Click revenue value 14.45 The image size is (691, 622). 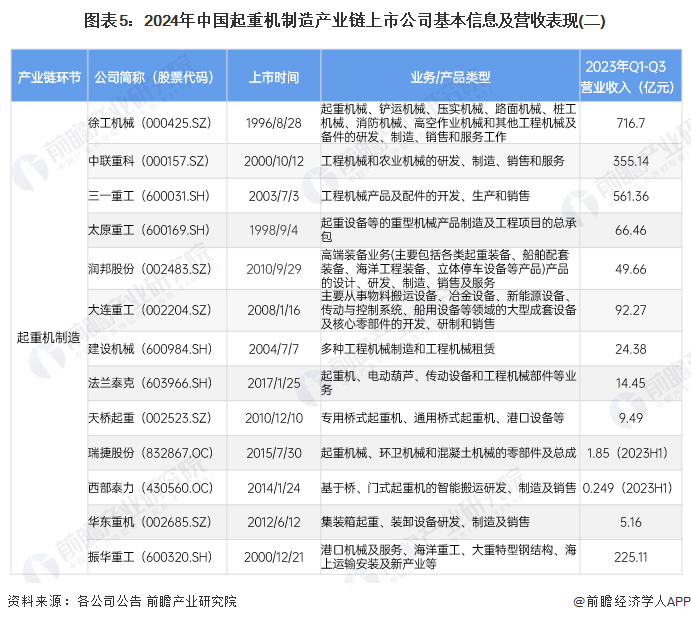click(x=631, y=383)
